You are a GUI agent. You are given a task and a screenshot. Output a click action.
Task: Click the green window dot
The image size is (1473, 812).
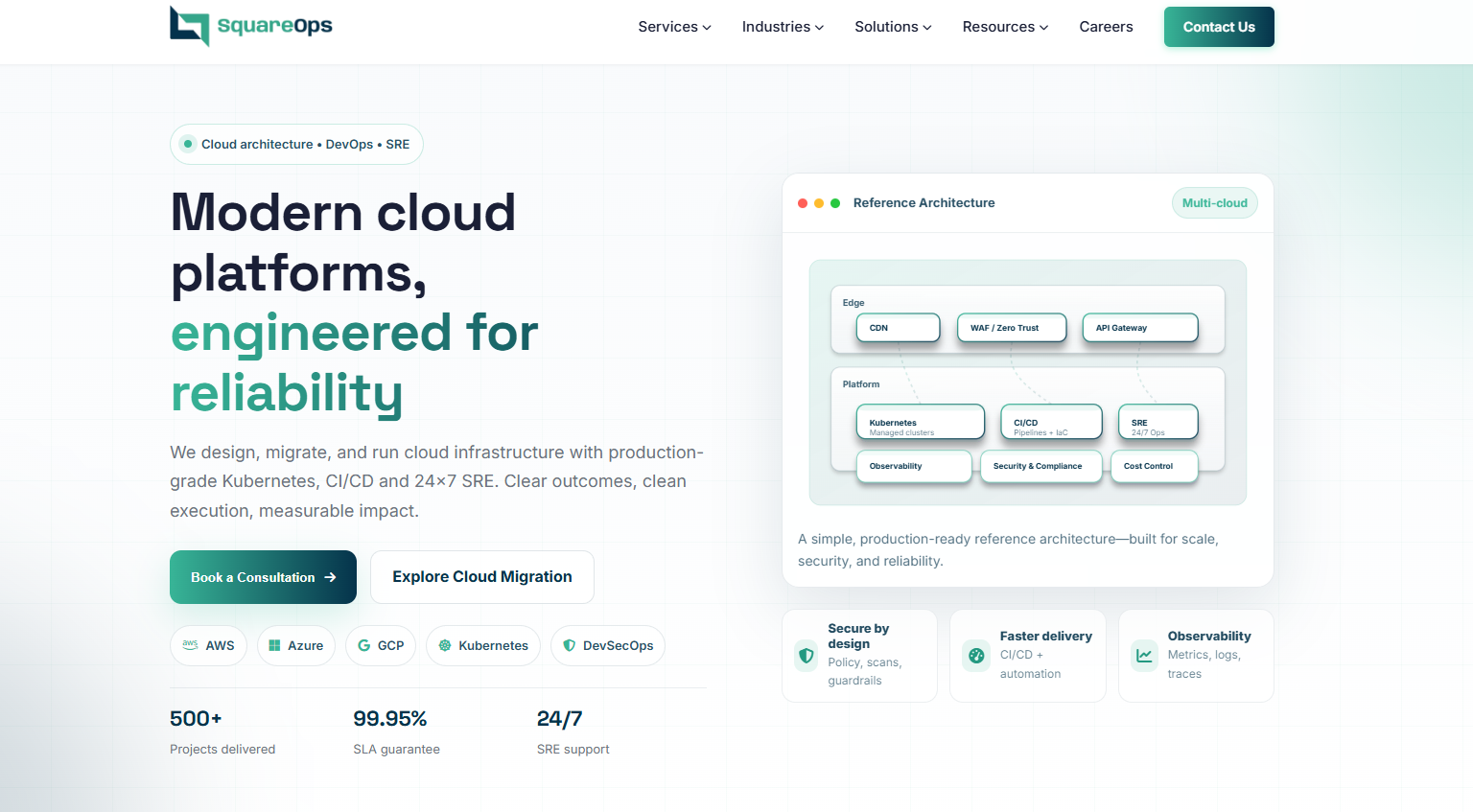[x=835, y=203]
